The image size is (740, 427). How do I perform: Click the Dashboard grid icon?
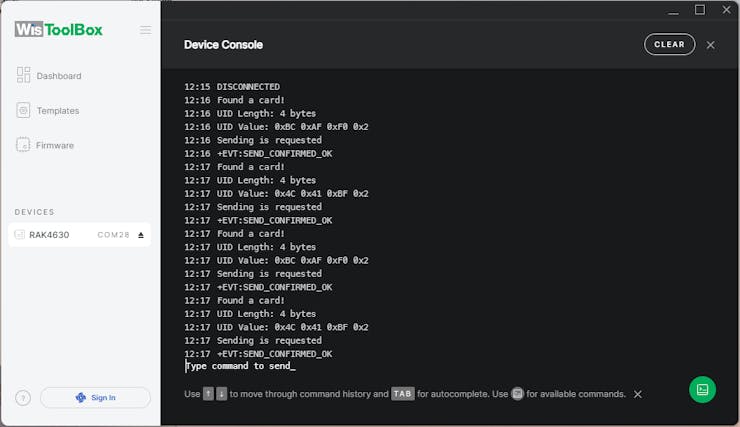click(23, 75)
